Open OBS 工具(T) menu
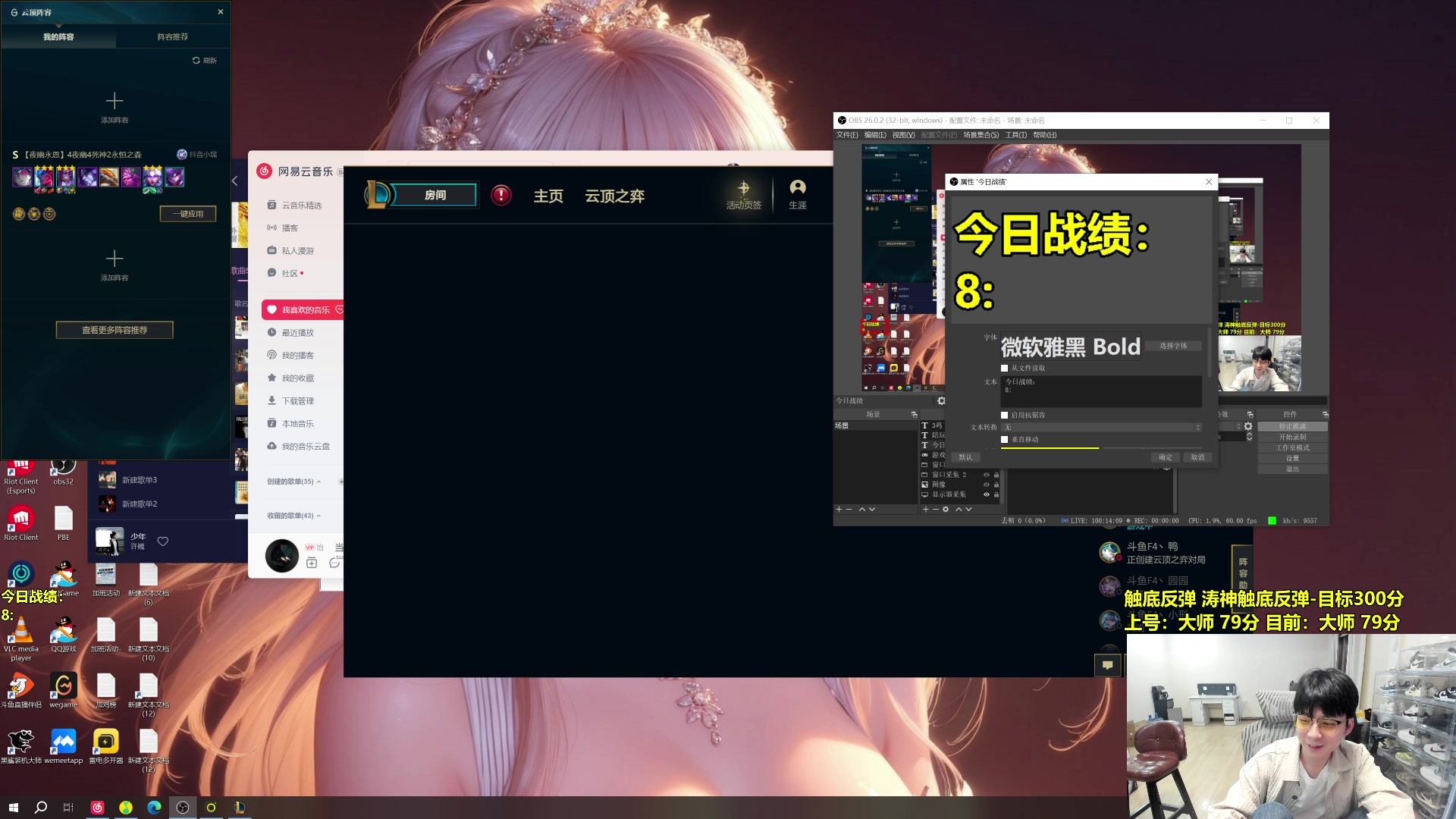Viewport: 1456px width, 819px height. tap(1015, 135)
